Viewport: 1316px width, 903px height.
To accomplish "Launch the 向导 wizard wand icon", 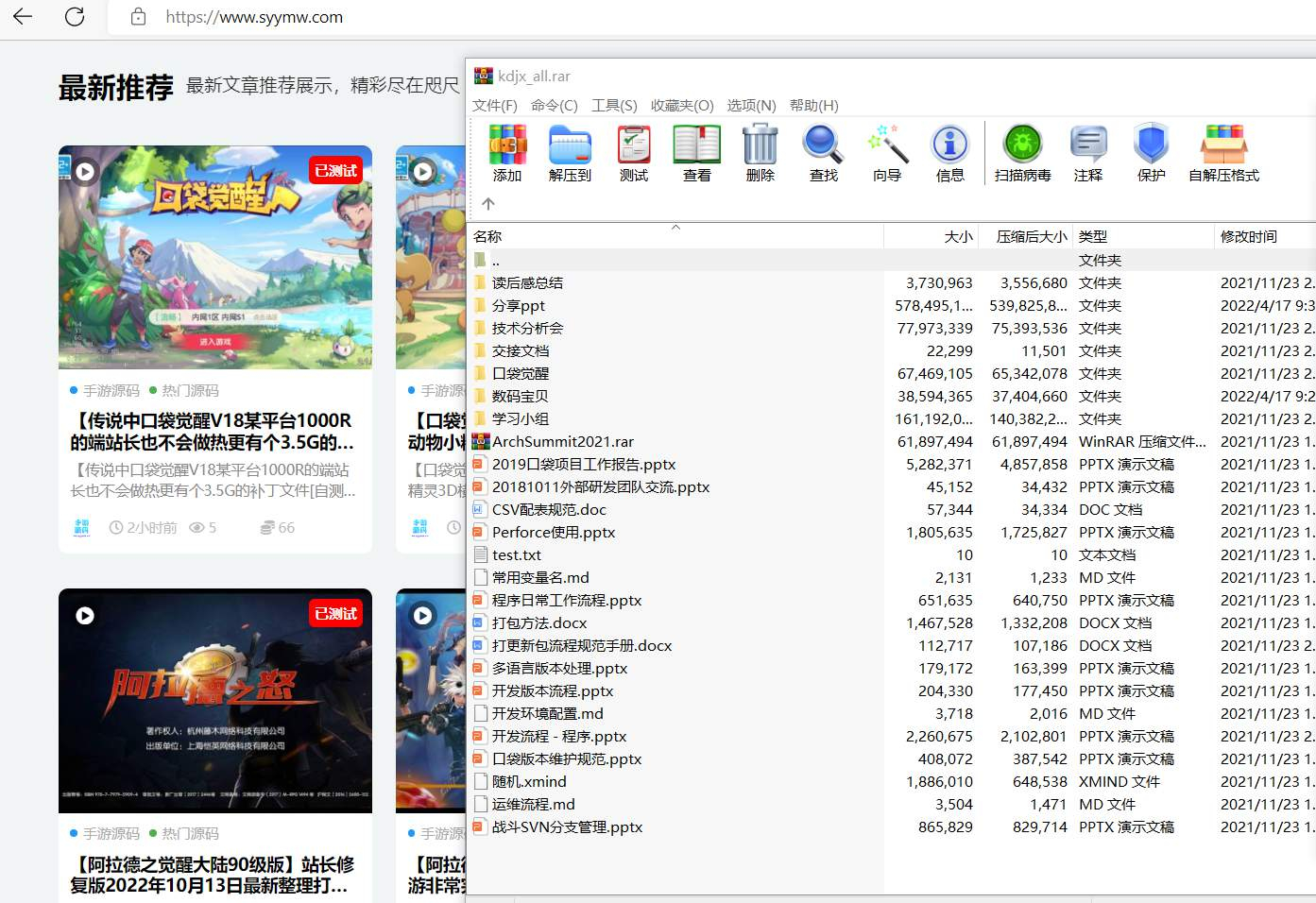I will click(x=887, y=145).
